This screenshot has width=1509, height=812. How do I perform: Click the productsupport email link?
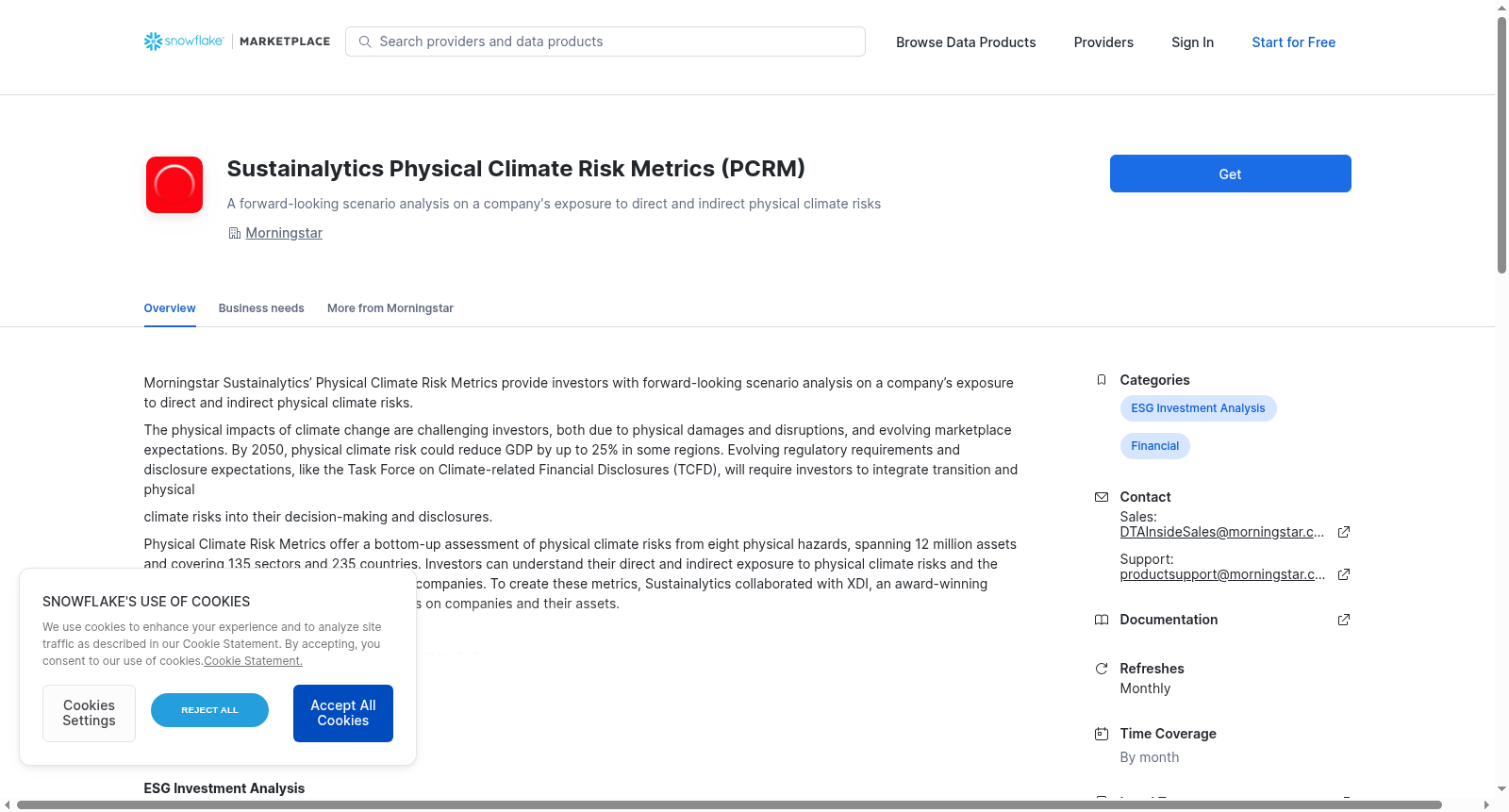(x=1222, y=574)
